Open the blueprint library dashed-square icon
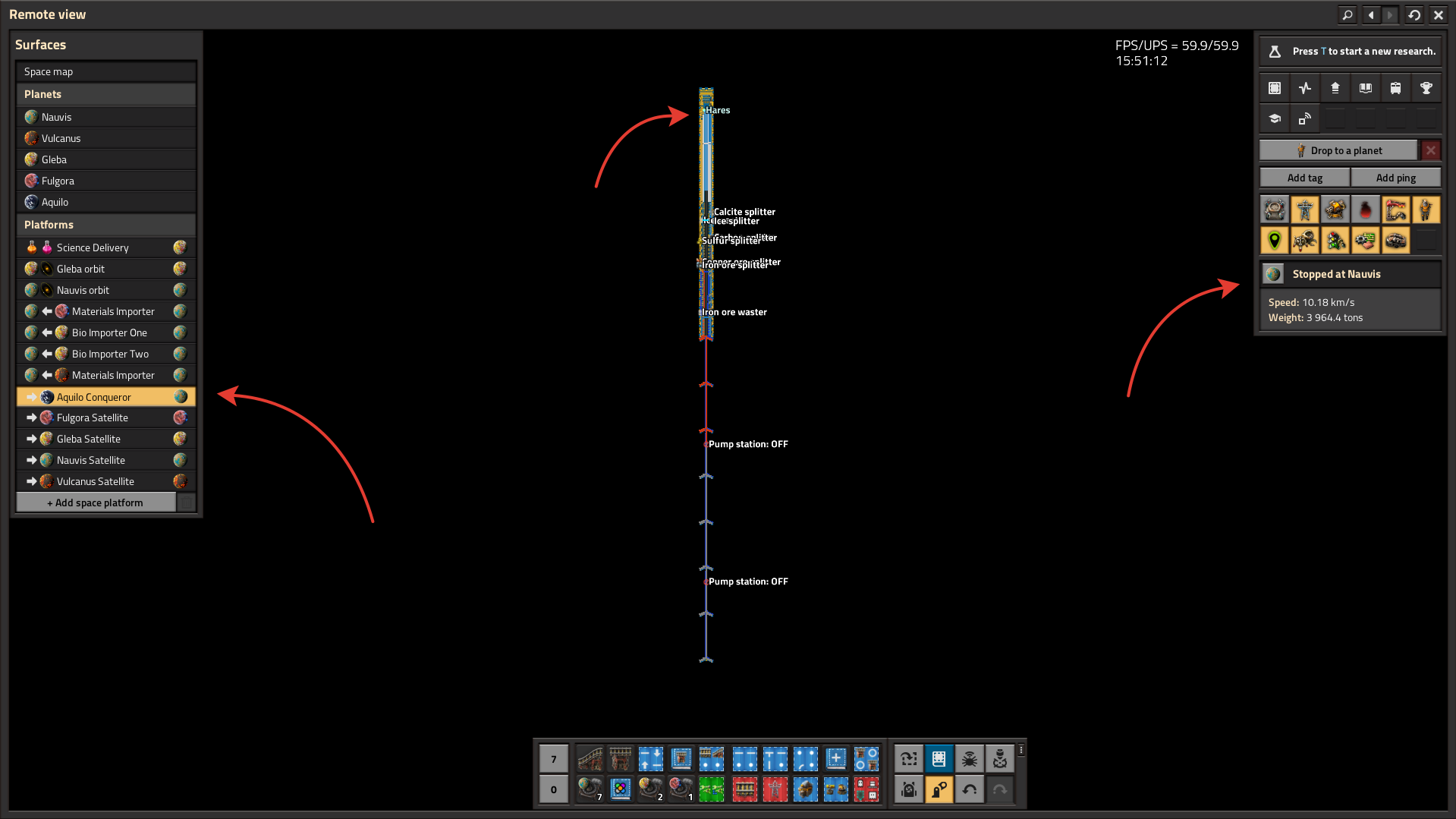 point(1275,88)
